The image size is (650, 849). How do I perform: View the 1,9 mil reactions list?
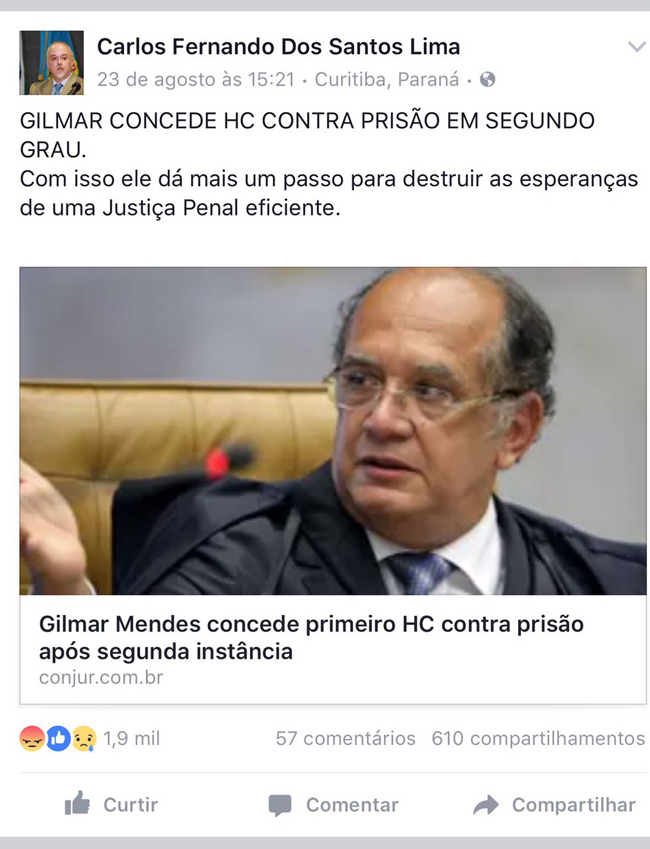pos(132,739)
